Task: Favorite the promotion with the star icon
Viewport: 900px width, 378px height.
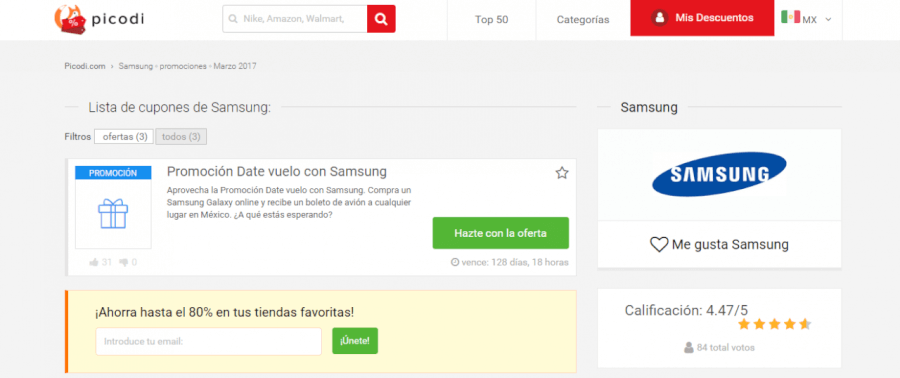Action: pos(562,173)
